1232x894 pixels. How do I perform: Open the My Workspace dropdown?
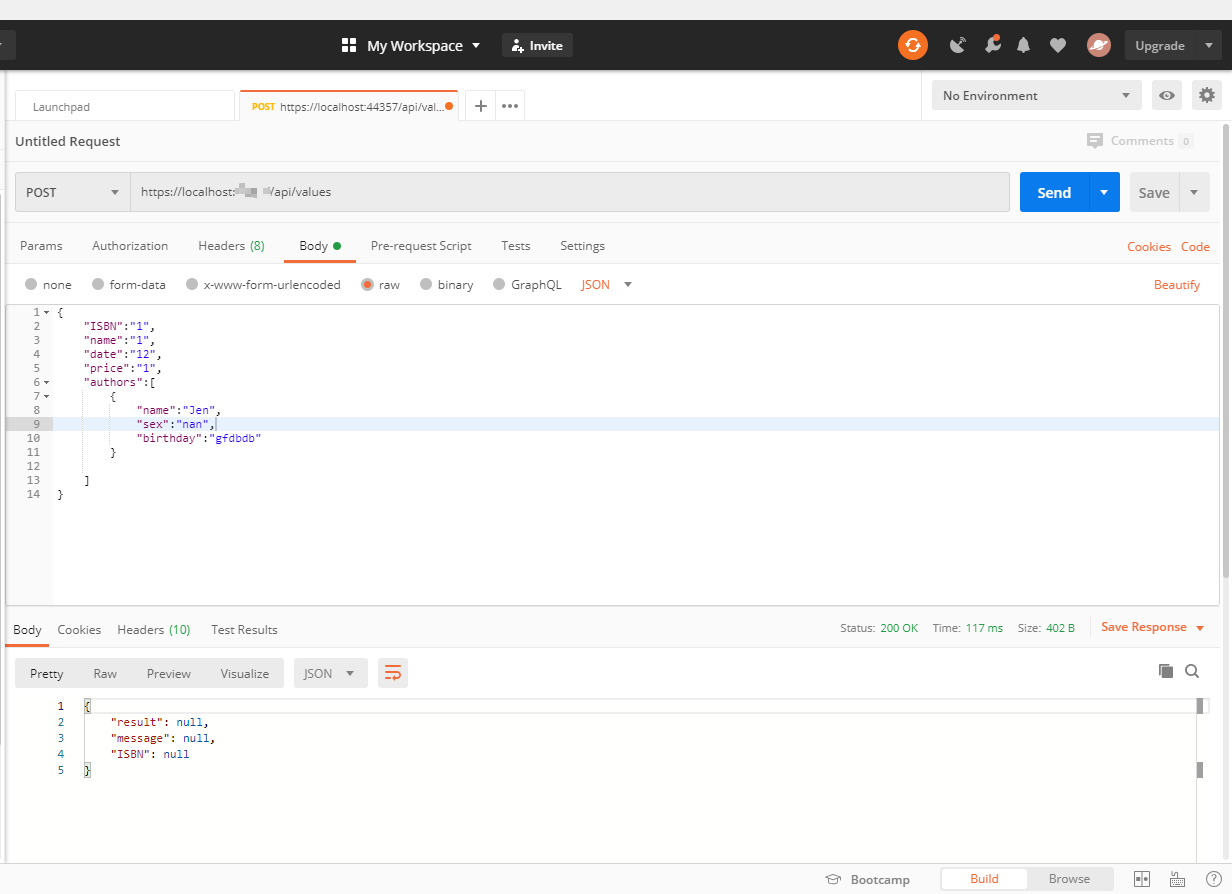click(x=423, y=45)
